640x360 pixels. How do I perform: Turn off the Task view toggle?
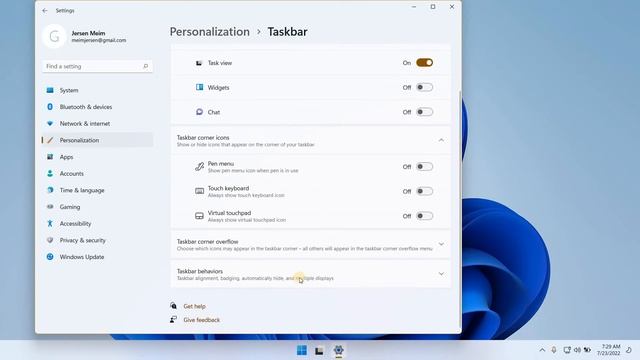point(424,63)
